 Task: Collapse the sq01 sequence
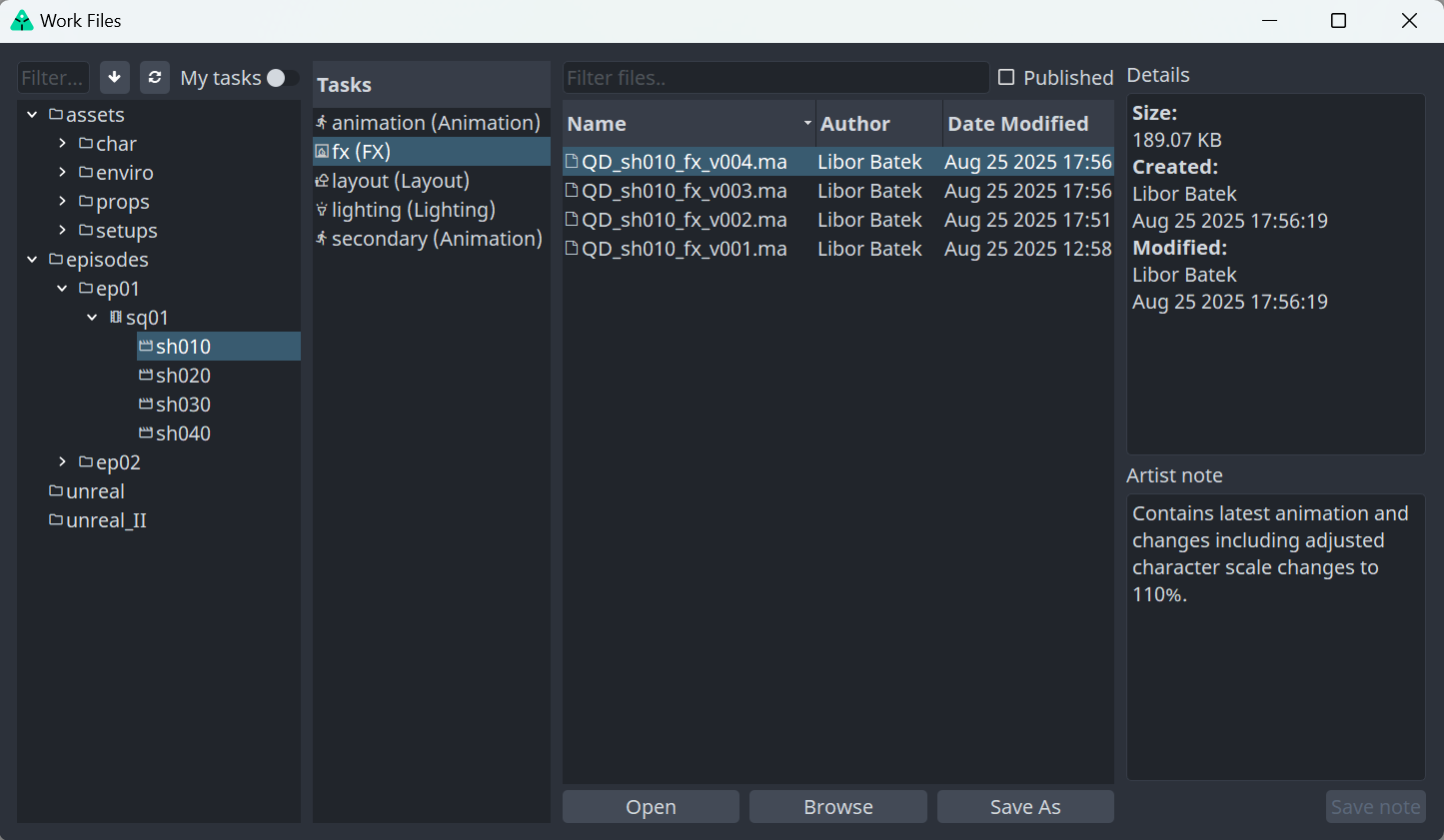tap(92, 318)
